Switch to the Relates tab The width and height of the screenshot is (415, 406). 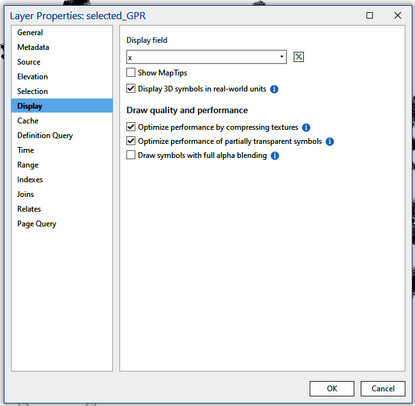click(62, 209)
